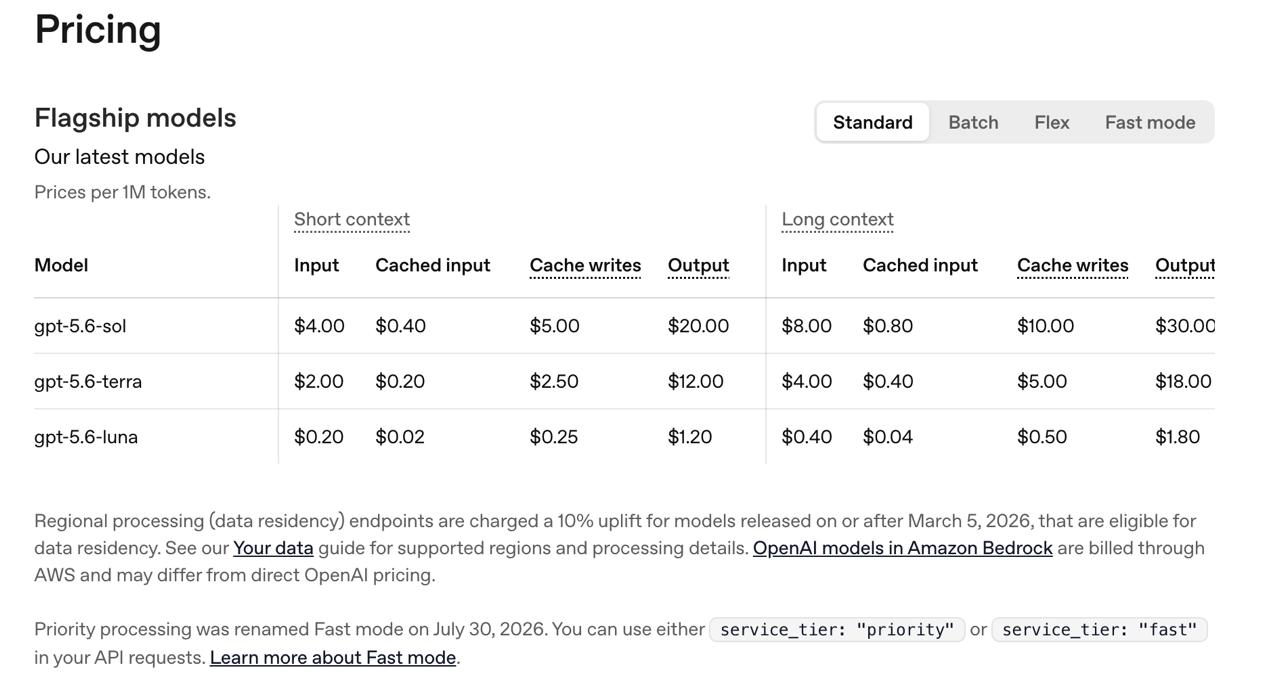Select the gpt-5.6-luna model row
Screen dimensions: 1280x689
coord(624,437)
